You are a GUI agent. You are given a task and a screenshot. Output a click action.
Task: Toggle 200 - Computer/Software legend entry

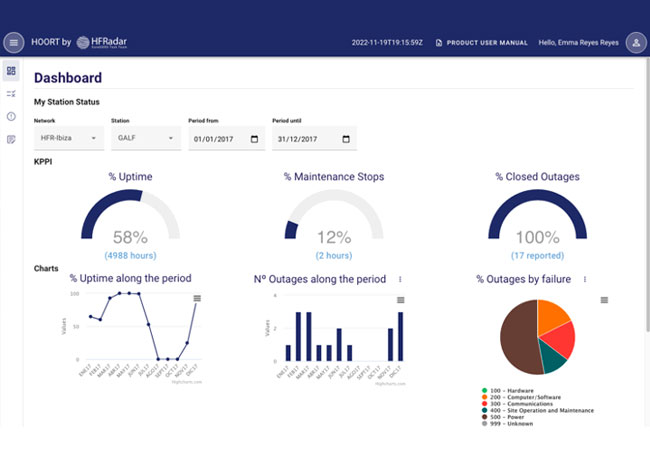pos(521,397)
